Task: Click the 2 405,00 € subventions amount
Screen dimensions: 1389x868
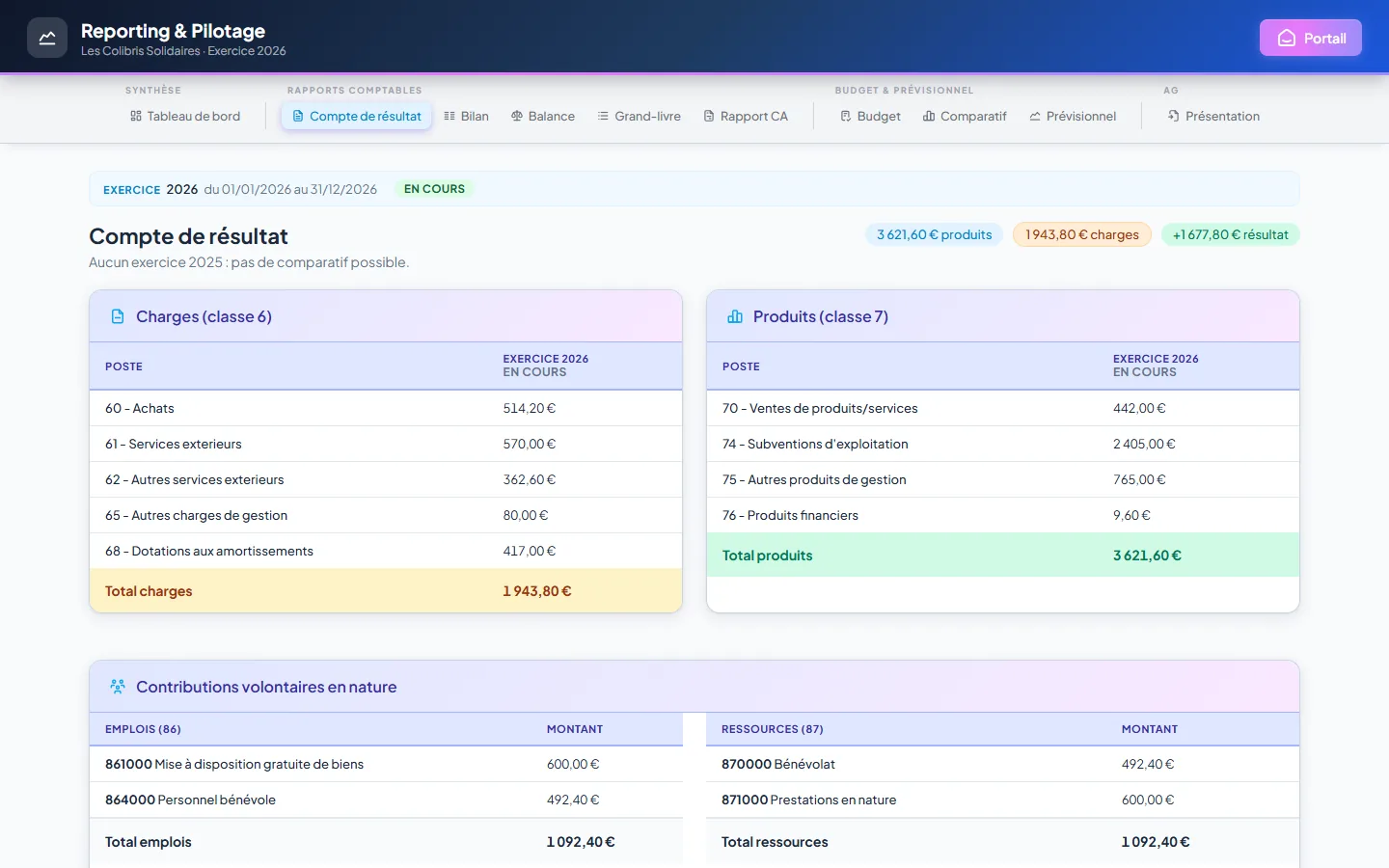Action: pos(1144,444)
